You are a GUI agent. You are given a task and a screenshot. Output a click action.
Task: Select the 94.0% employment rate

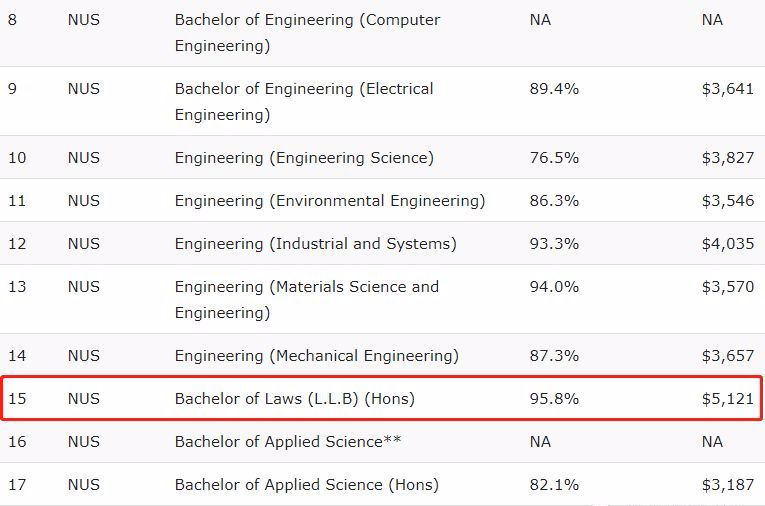(554, 286)
